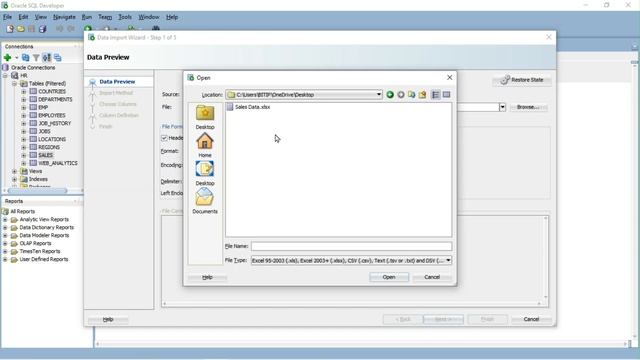This screenshot has height=360, width=640.
Task: Click the double-folder icon in Open dialog toolbar
Action: pyautogui.click(x=411, y=95)
